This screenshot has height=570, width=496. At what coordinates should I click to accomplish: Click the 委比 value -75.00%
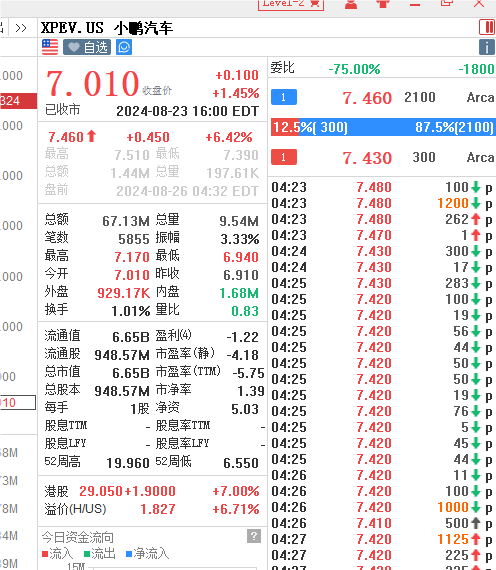354,69
